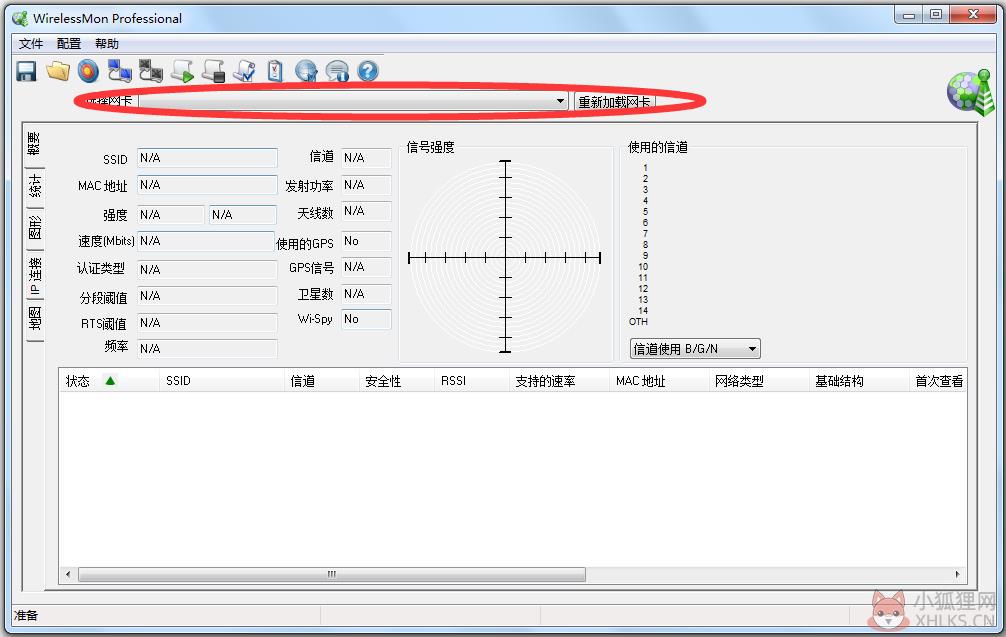Start logging with green play scroll icon
Image resolution: width=1006 pixels, height=637 pixels.
(x=183, y=71)
